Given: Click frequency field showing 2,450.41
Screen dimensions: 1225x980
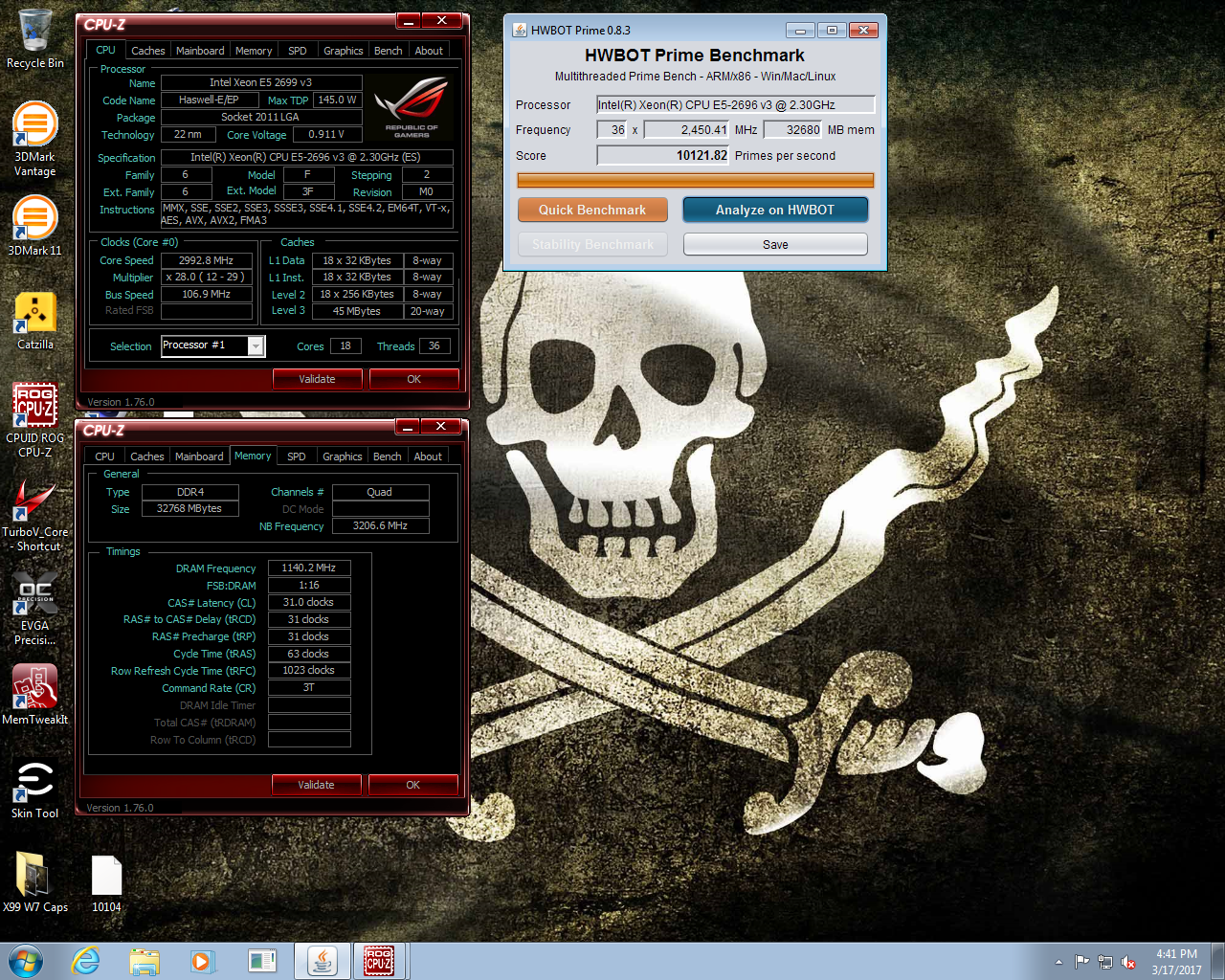Looking at the screenshot, I should [687, 129].
